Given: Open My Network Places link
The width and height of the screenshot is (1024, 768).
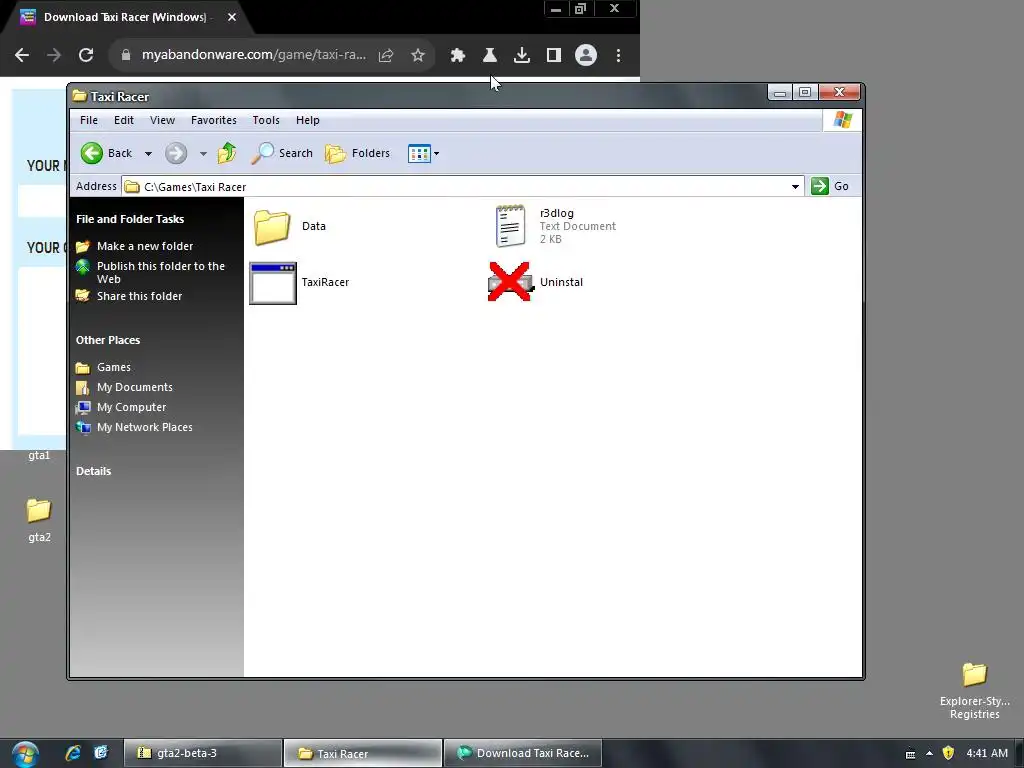Looking at the screenshot, I should click(x=134, y=427).
